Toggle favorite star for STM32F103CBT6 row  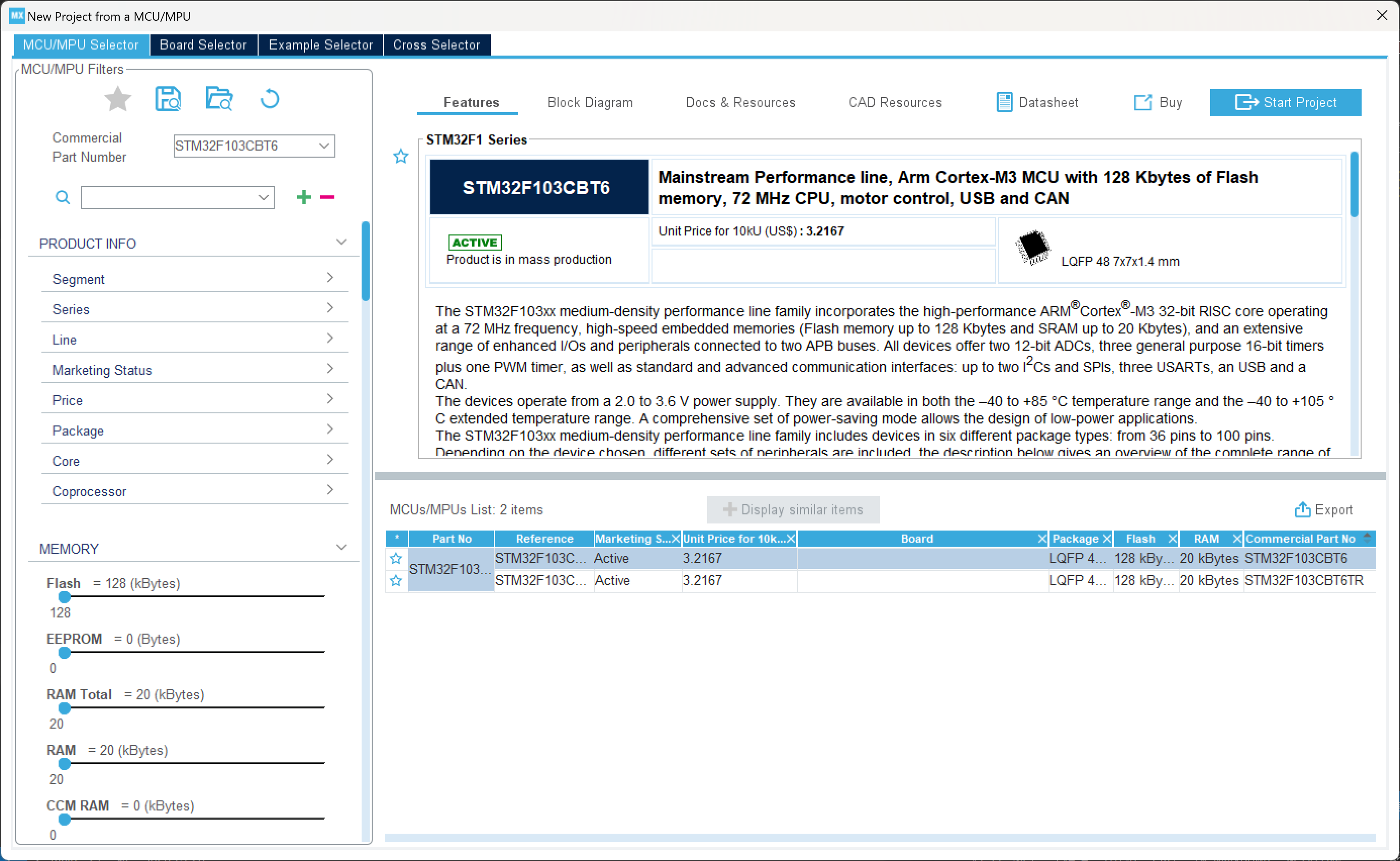click(396, 558)
